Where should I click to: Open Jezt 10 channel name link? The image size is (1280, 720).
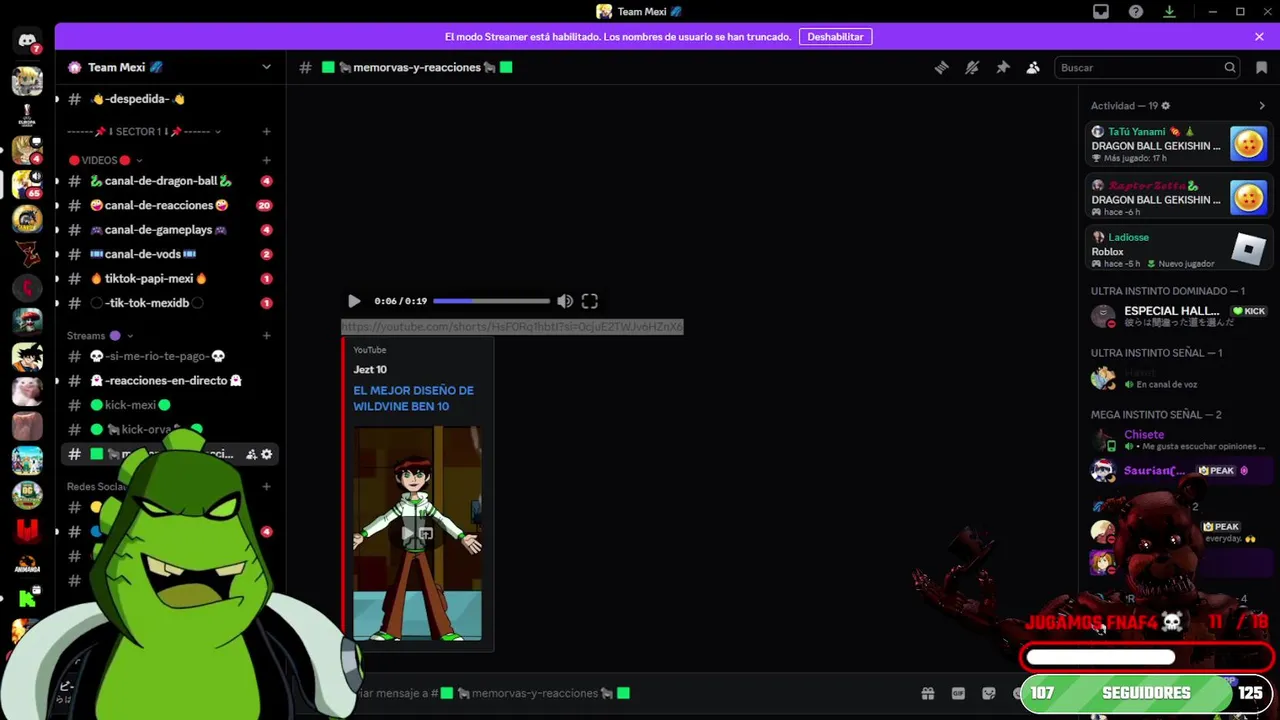point(370,370)
